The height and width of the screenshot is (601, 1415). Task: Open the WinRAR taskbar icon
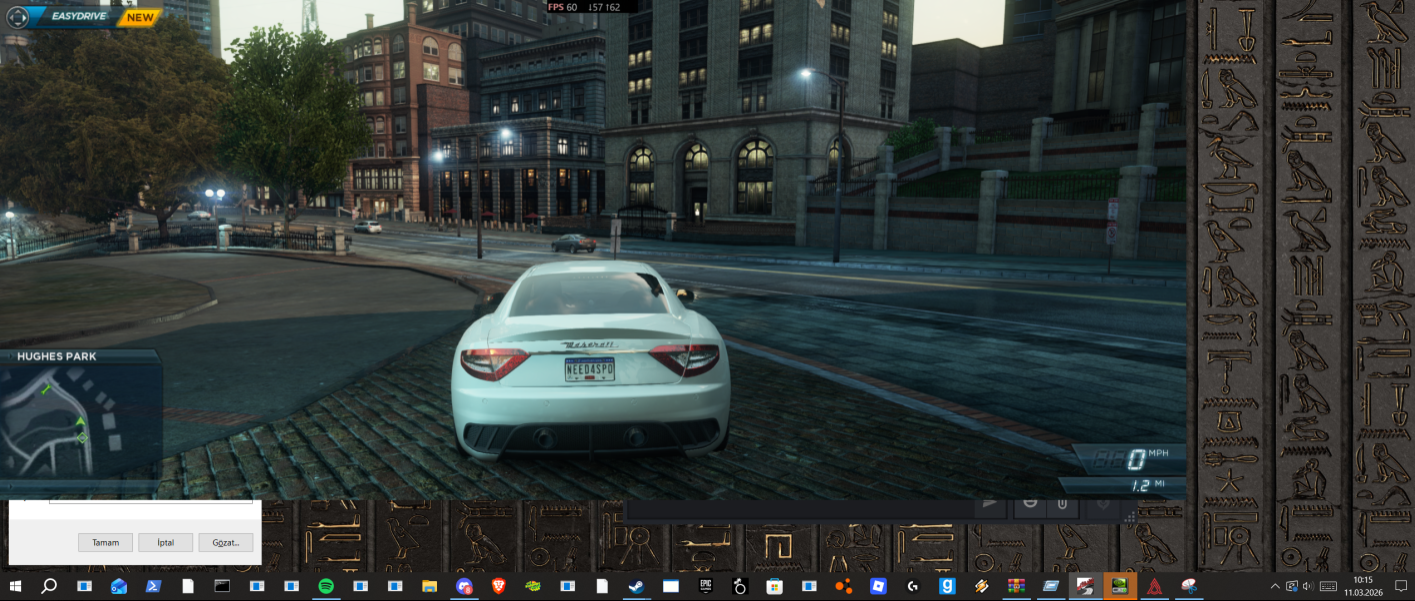[1016, 586]
